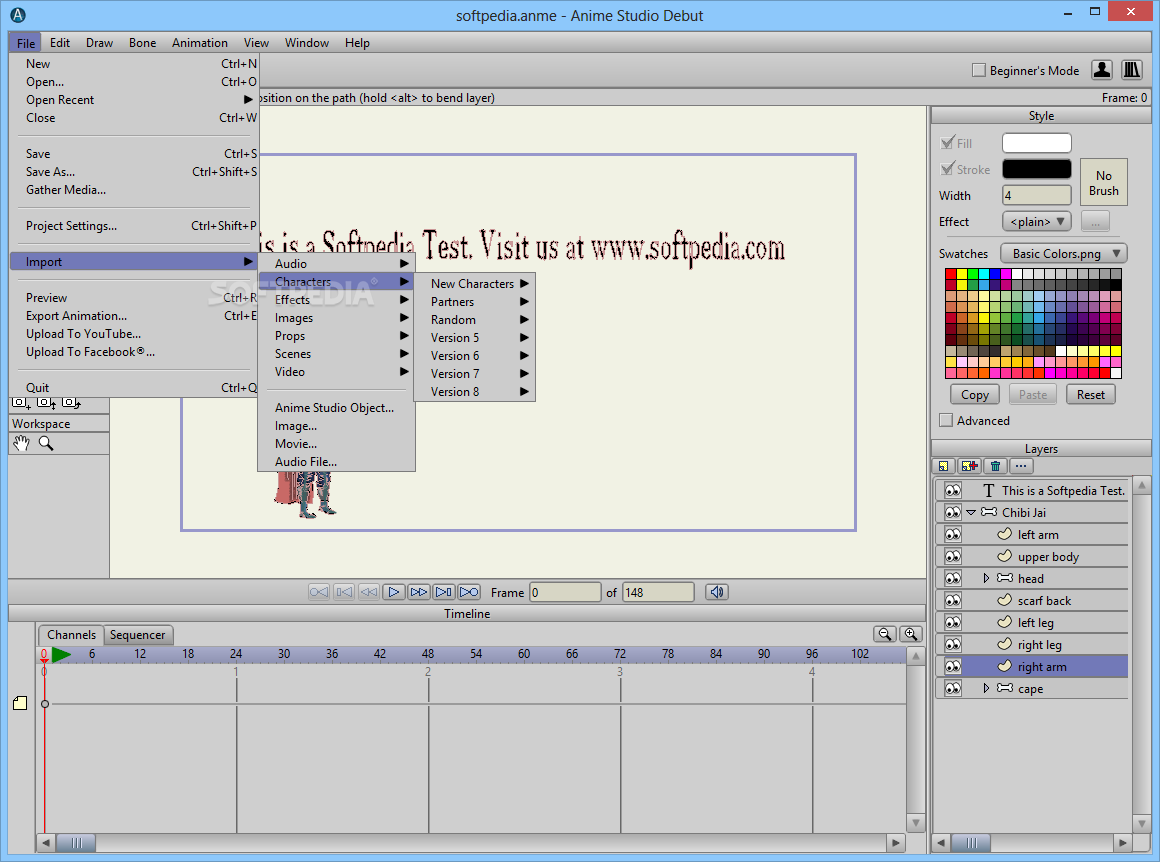The height and width of the screenshot is (862, 1160).
Task: Click the timeline channel icon on left
Action: coord(20,703)
